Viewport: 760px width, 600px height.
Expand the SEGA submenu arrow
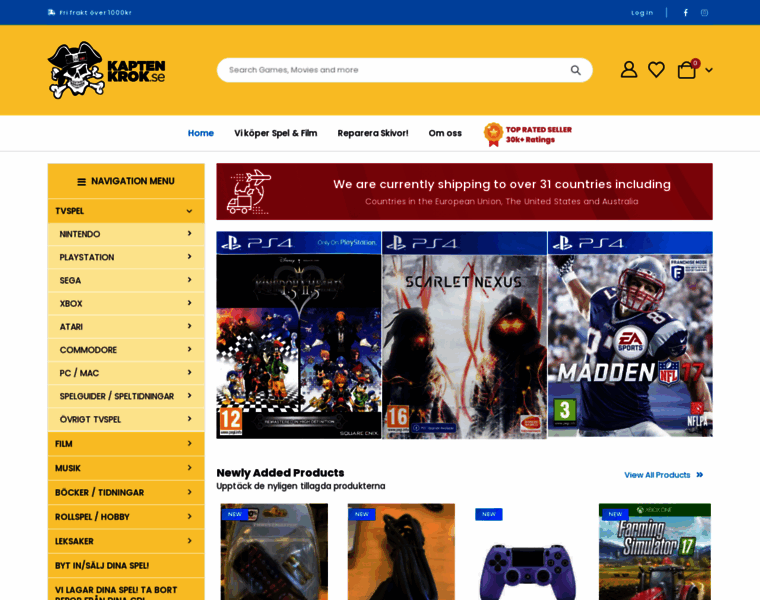[190, 280]
